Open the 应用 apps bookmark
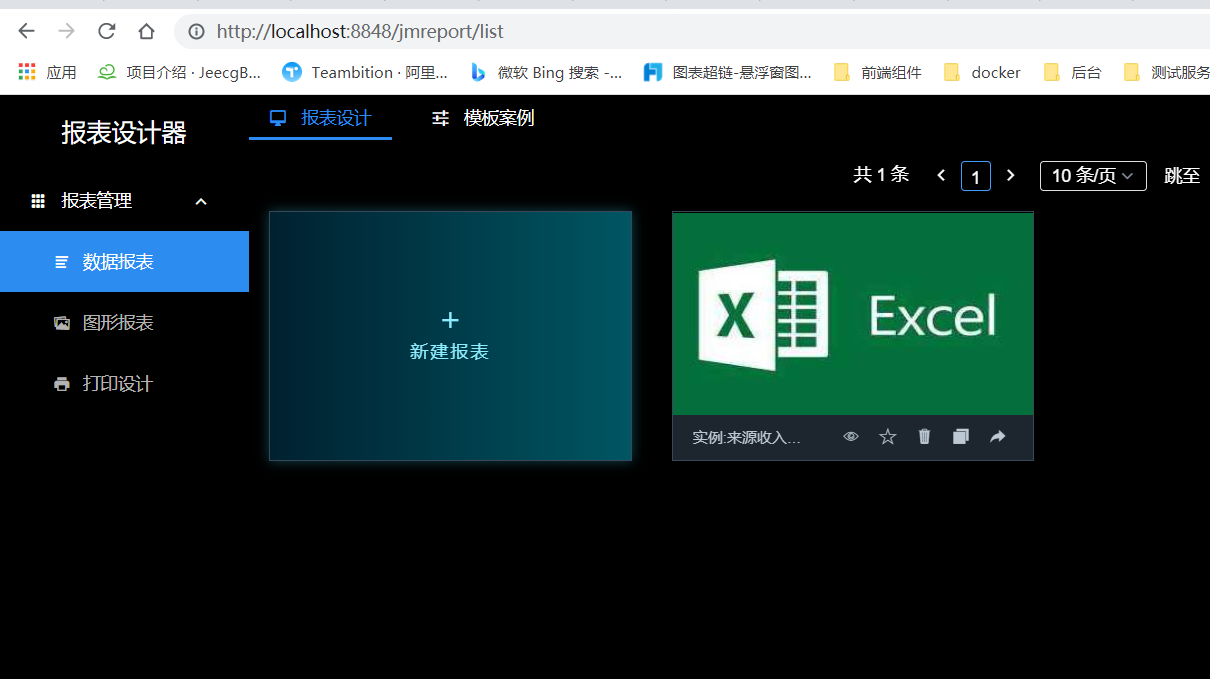 click(x=47, y=72)
